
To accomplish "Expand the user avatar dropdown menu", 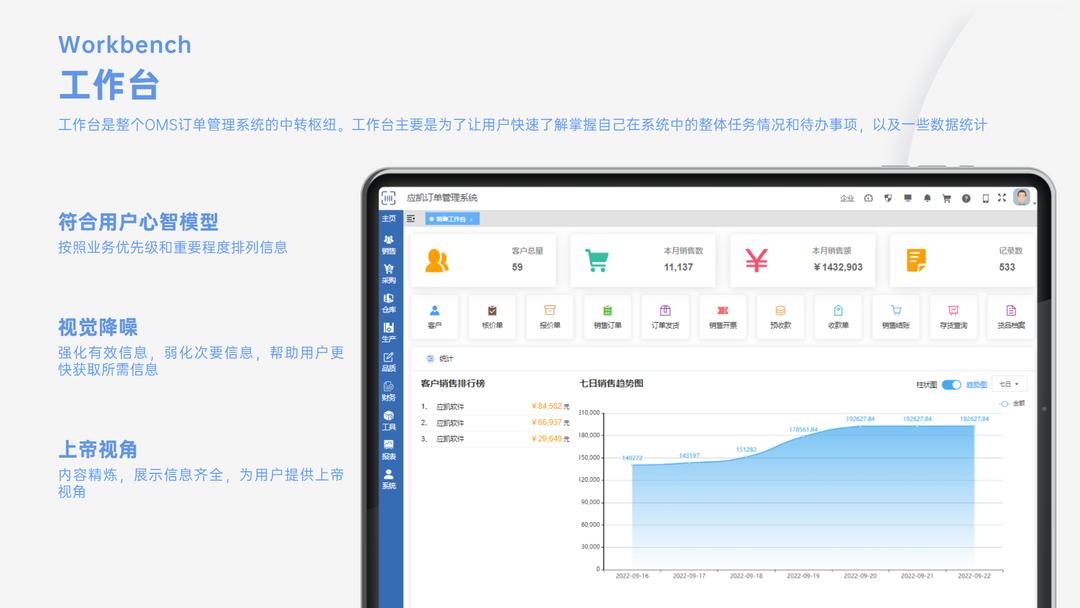I will coord(1022,198).
